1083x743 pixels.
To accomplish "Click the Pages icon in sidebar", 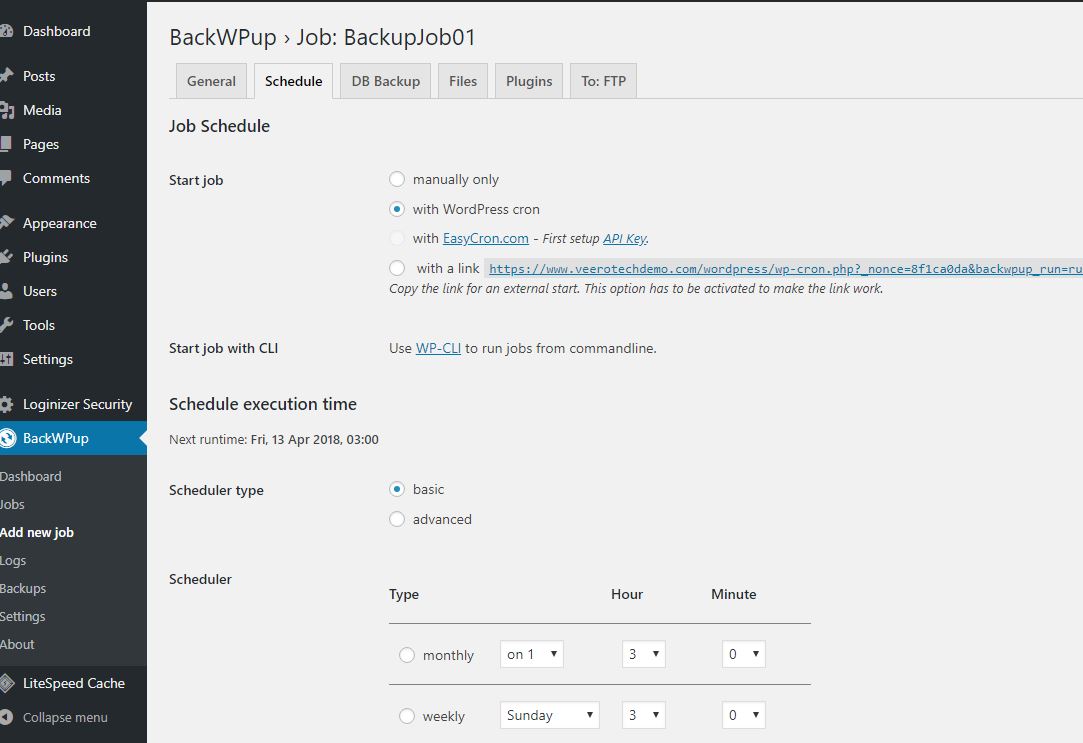I will pyautogui.click(x=6, y=144).
